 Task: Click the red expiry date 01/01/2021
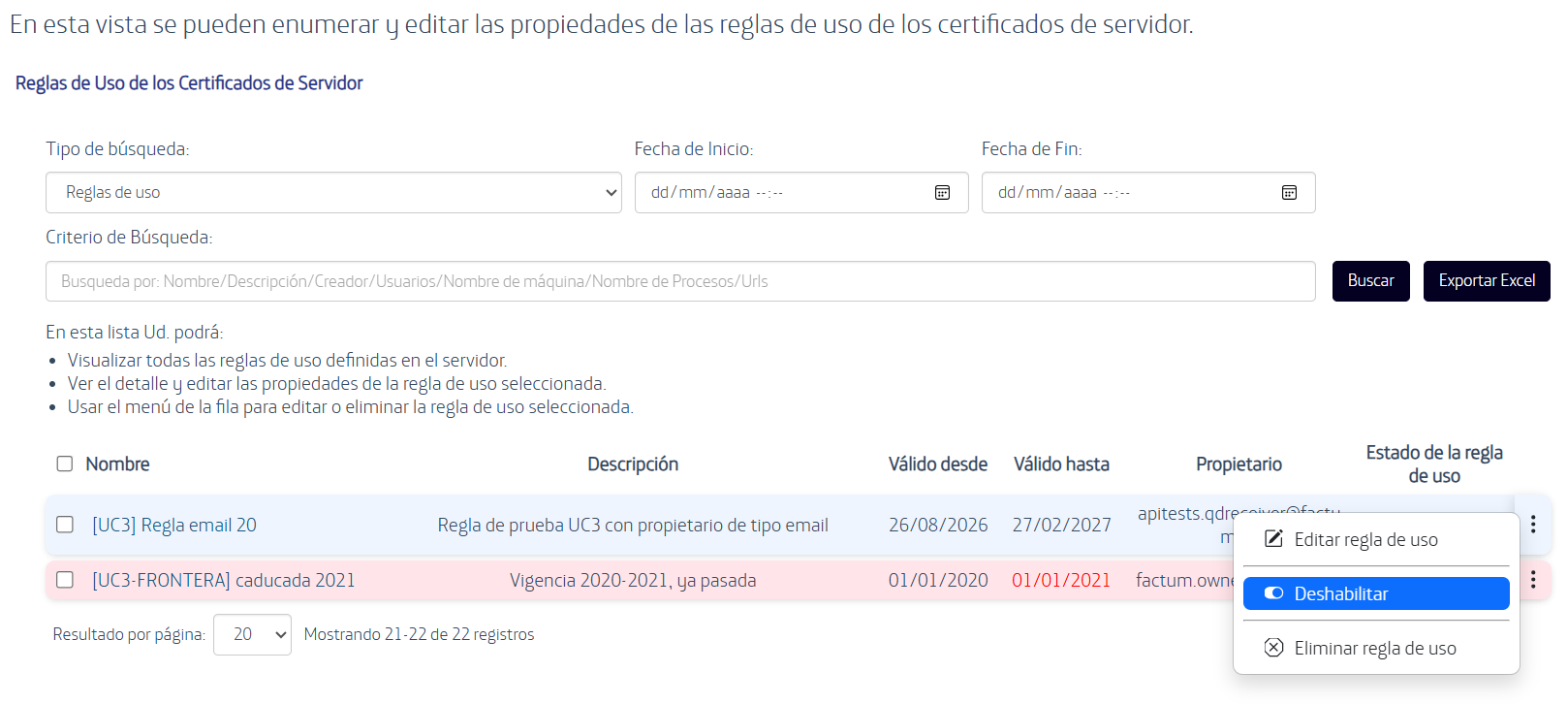point(1061,580)
